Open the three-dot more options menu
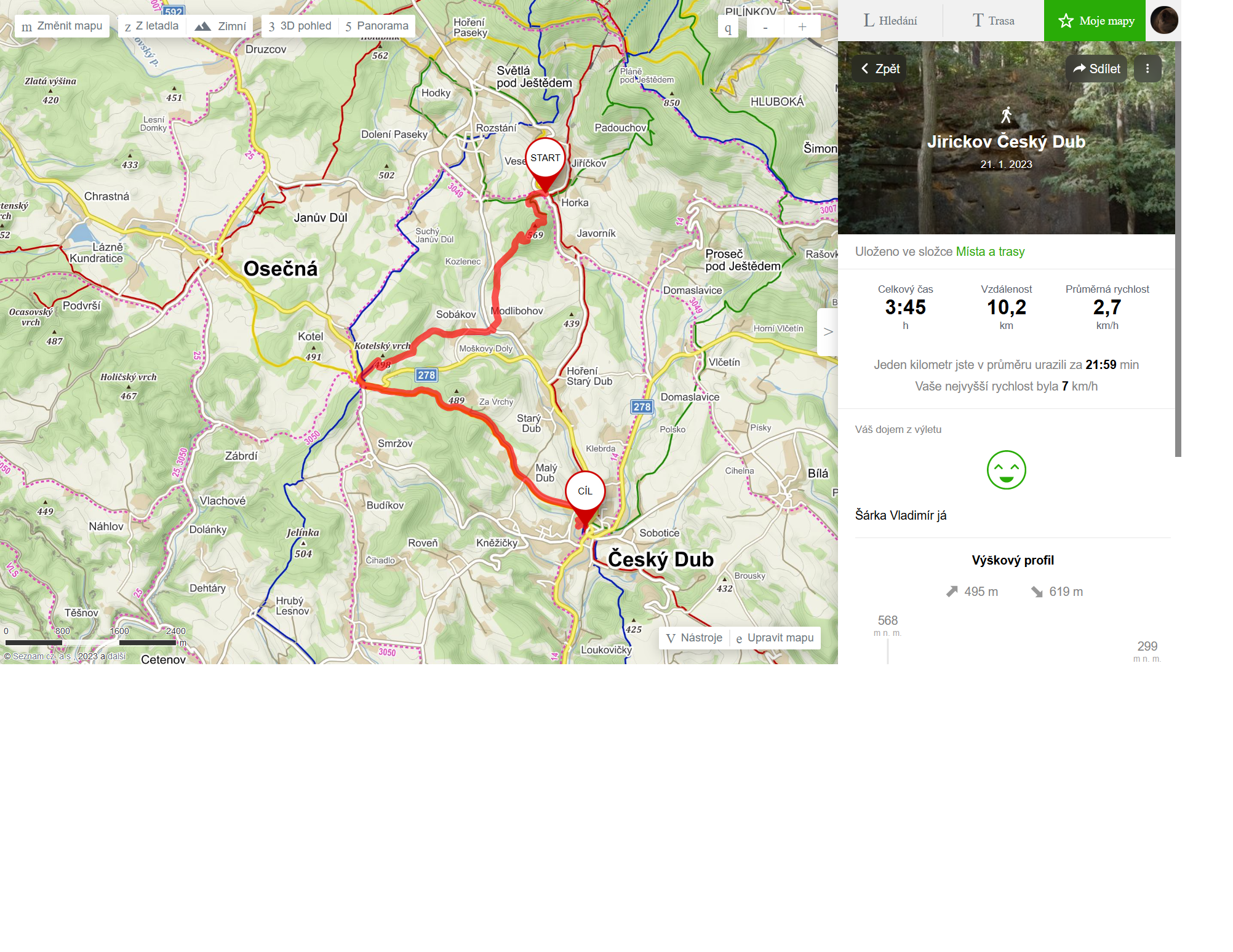The image size is (1233, 952). (x=1147, y=68)
